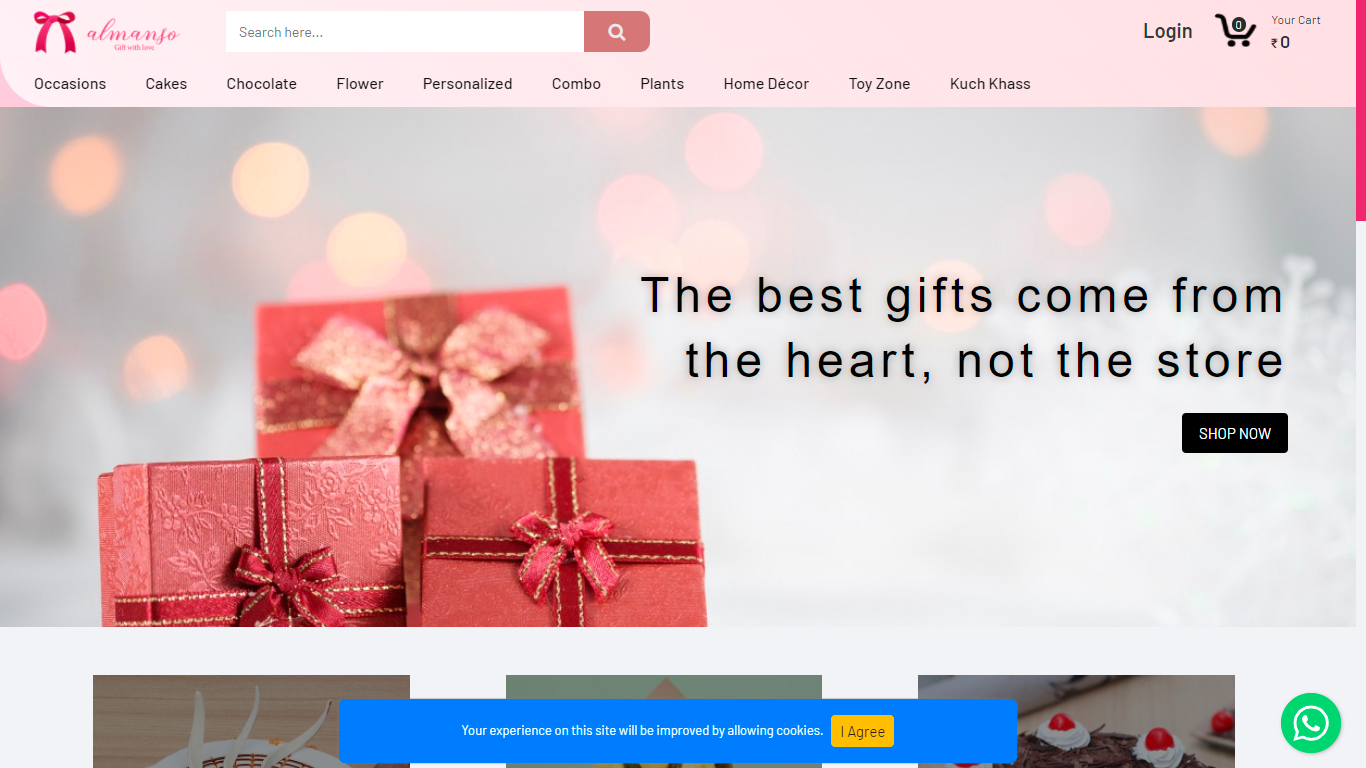Screen dimensions: 1366x768
Task: Go to Home Décor section
Action: point(766,84)
